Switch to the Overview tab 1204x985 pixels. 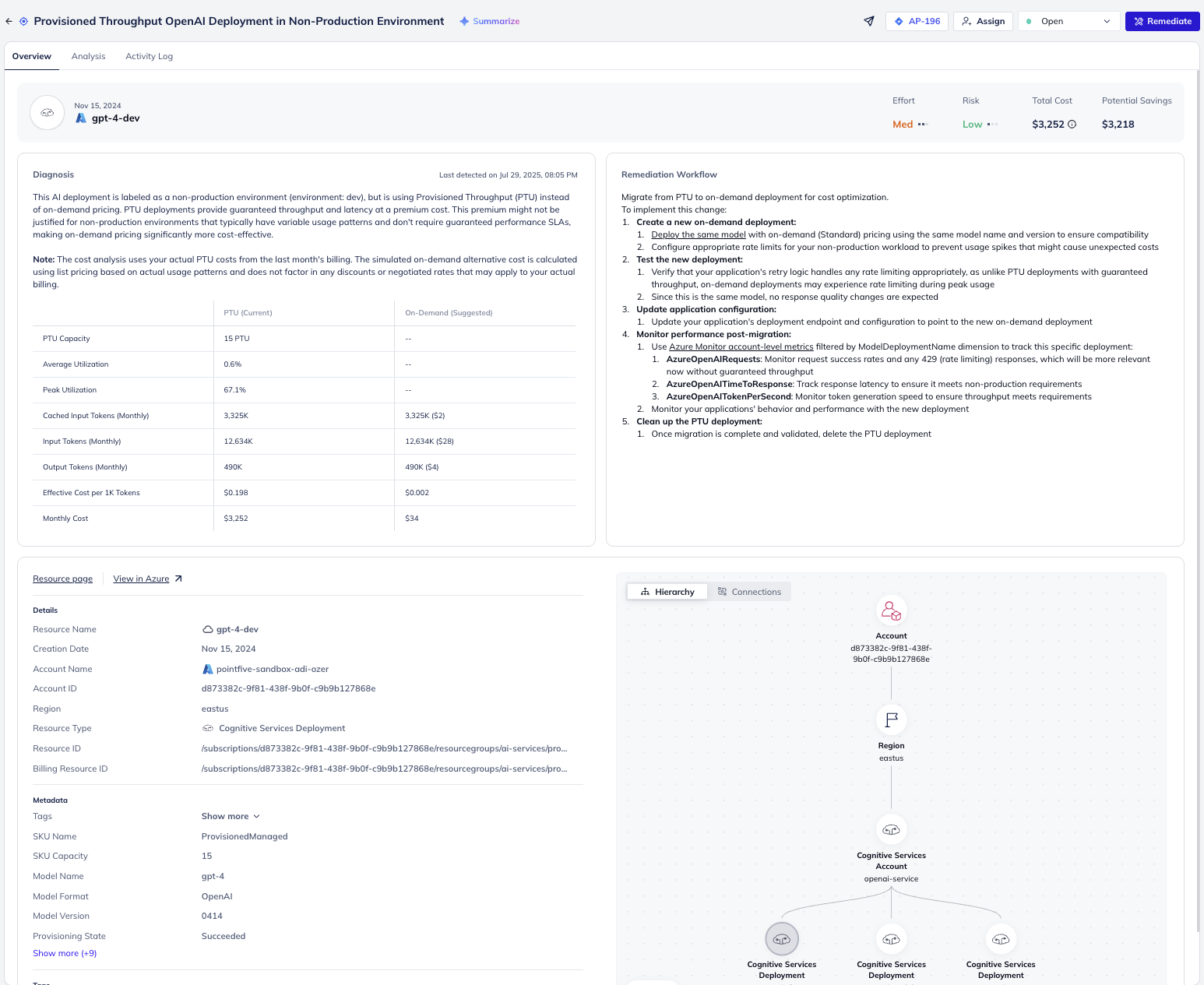tap(32, 56)
